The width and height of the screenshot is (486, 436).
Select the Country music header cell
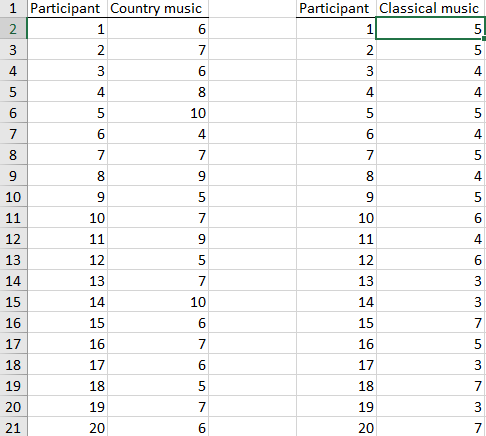pyautogui.click(x=158, y=8)
